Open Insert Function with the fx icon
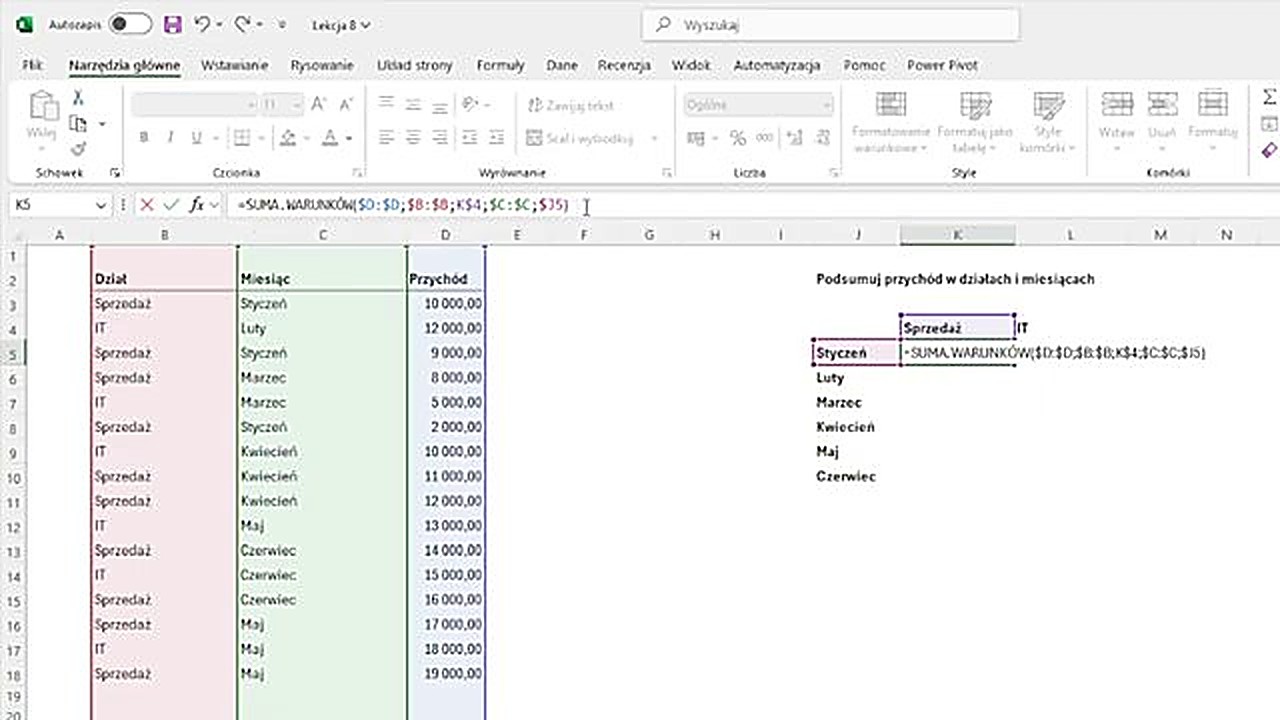Viewport: 1280px width, 720px height. tap(196, 205)
